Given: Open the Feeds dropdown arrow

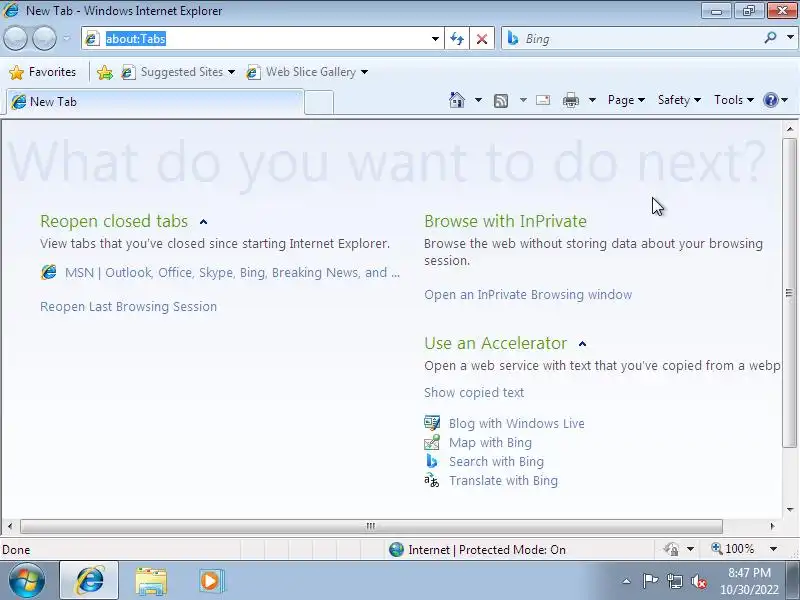Looking at the screenshot, I should pos(523,100).
